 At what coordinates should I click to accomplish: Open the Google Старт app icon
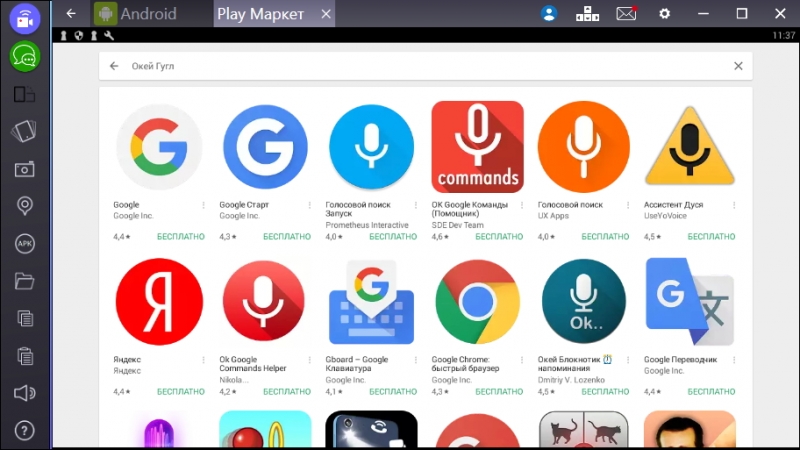point(265,147)
